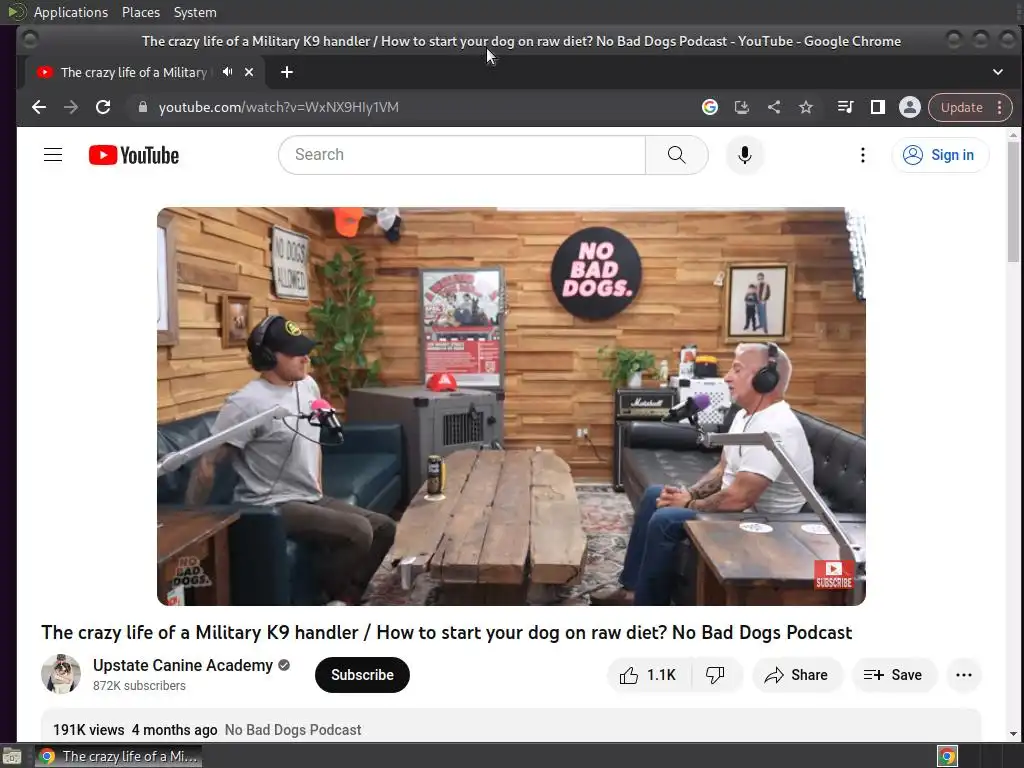Click the video title text
Viewport: 1024px width, 768px height.
[447, 632]
